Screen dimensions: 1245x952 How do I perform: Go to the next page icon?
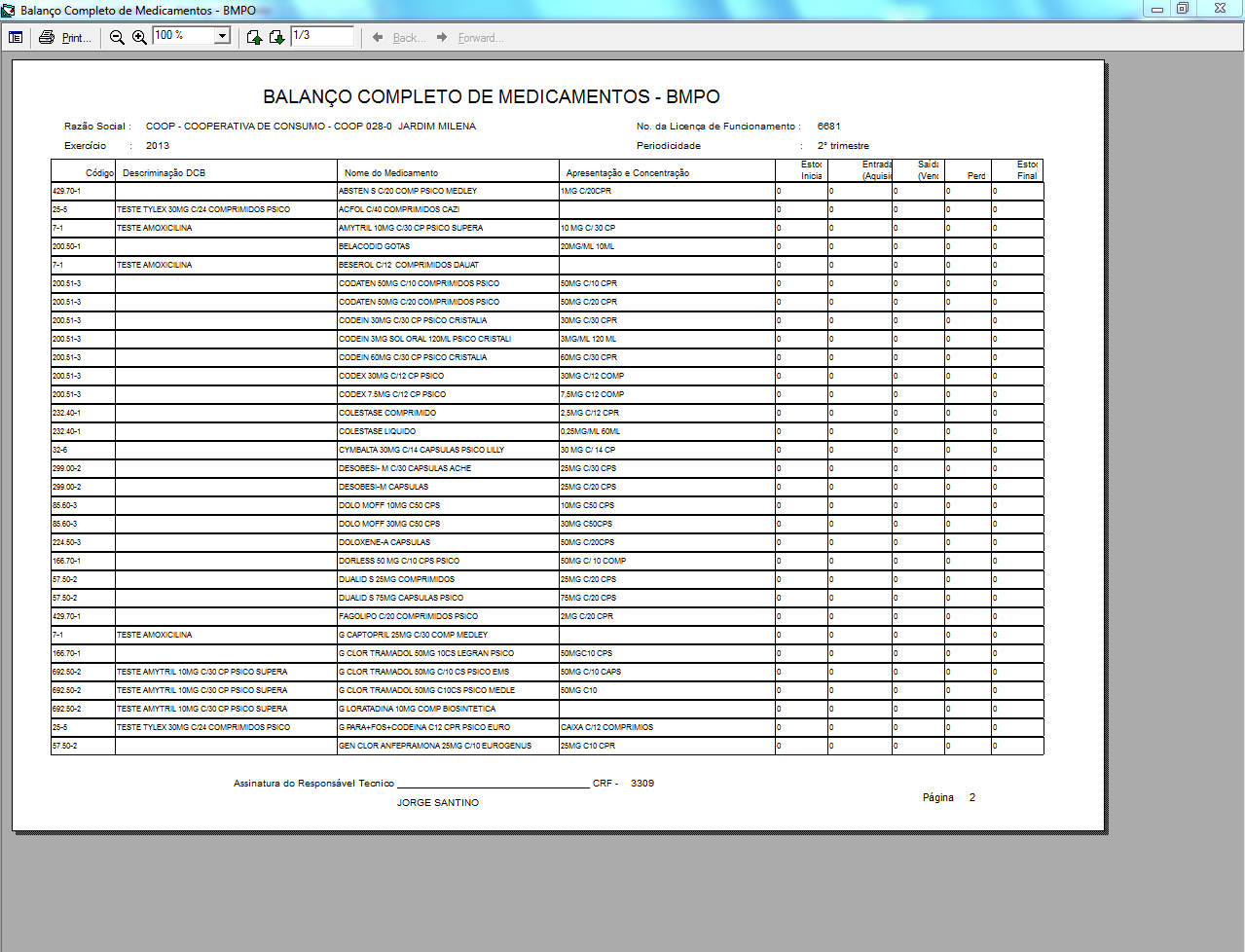276,37
